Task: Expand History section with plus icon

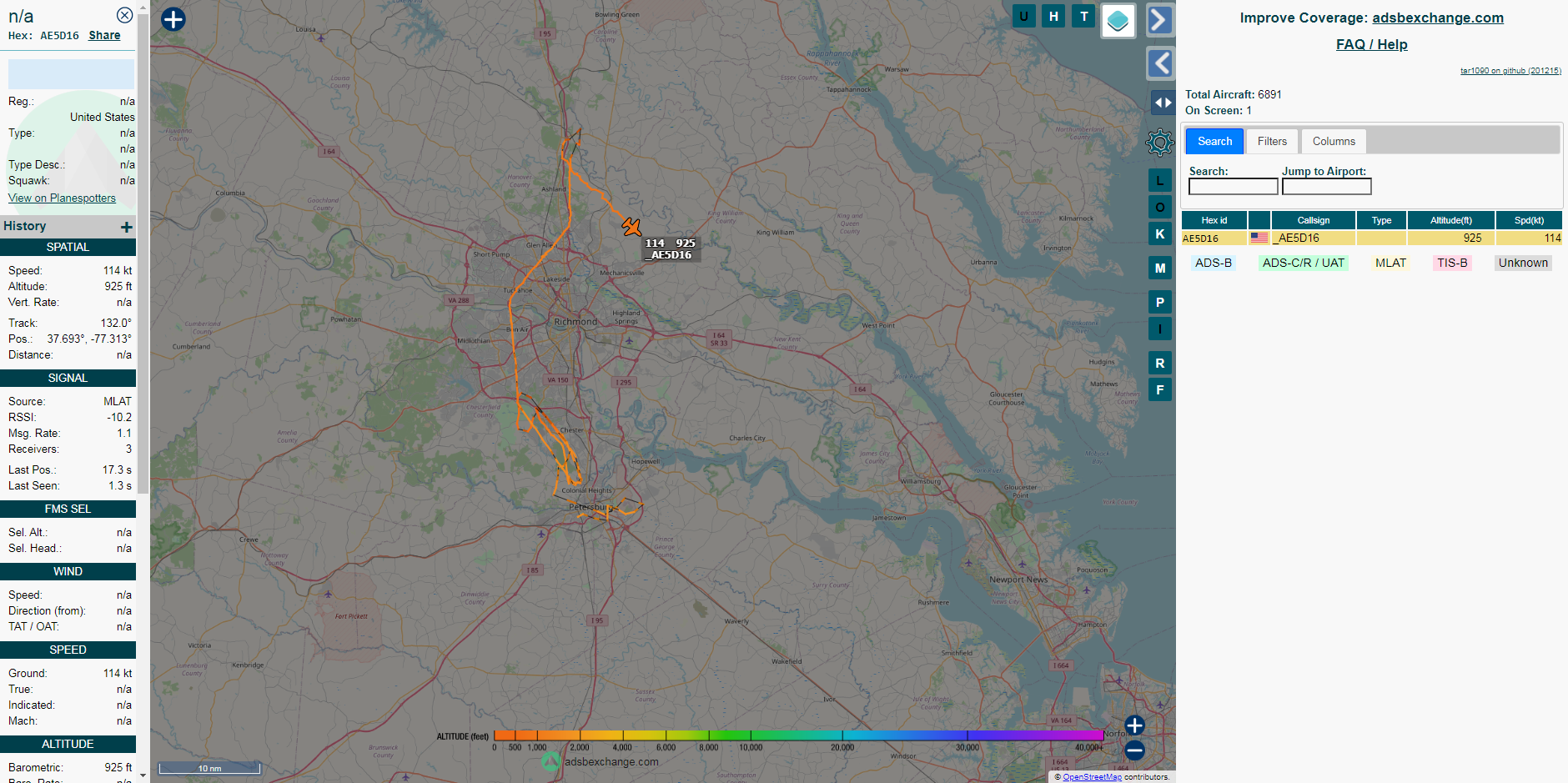Action: [x=127, y=227]
